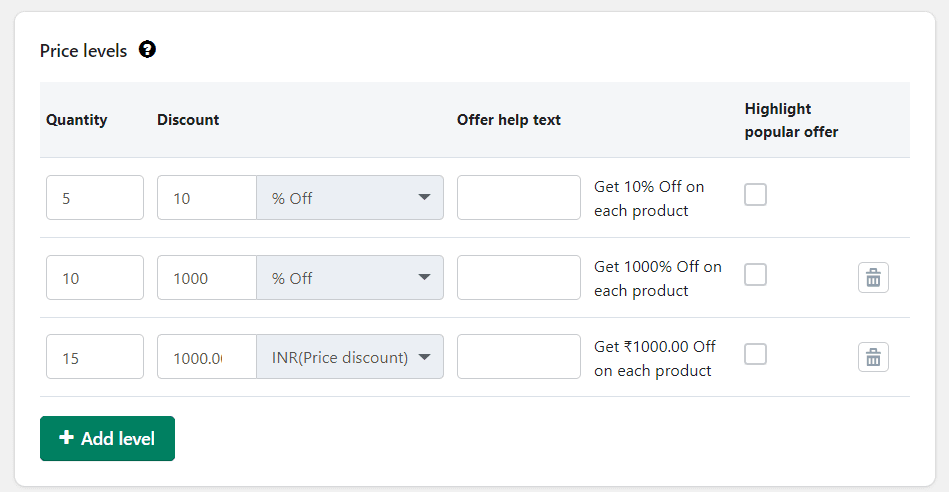This screenshot has height=492, width=949.
Task: Click the quantity field containing 5
Action: 95,198
